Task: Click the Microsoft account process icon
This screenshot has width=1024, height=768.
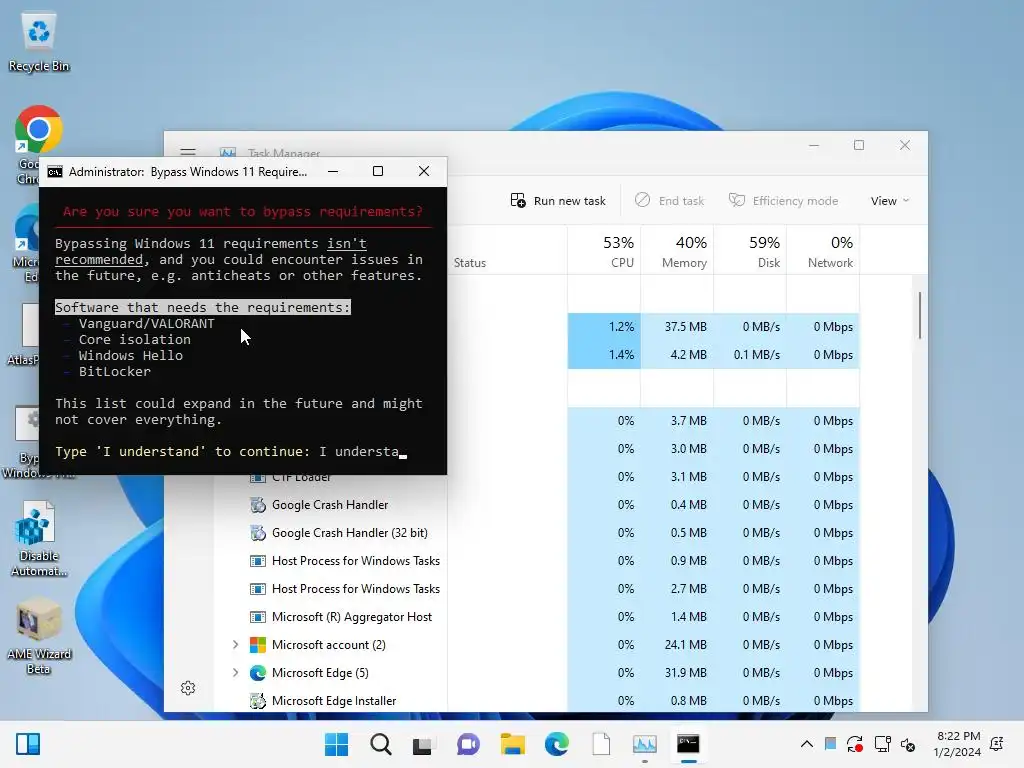Action: 258,645
